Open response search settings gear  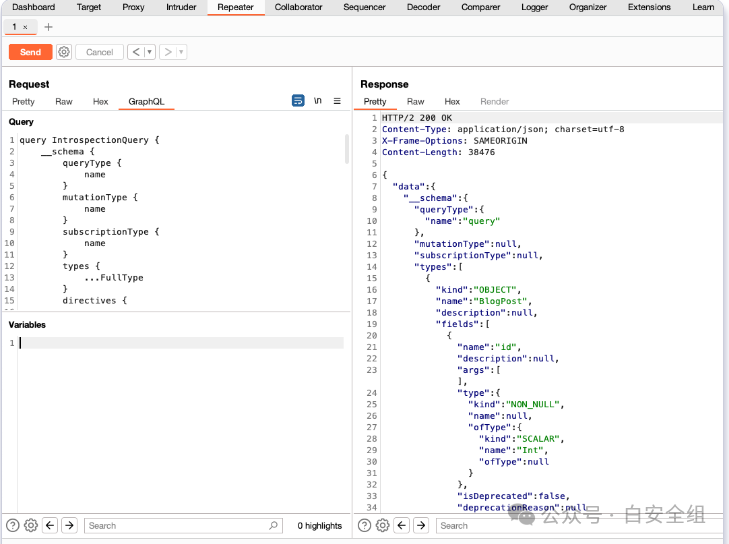click(383, 525)
